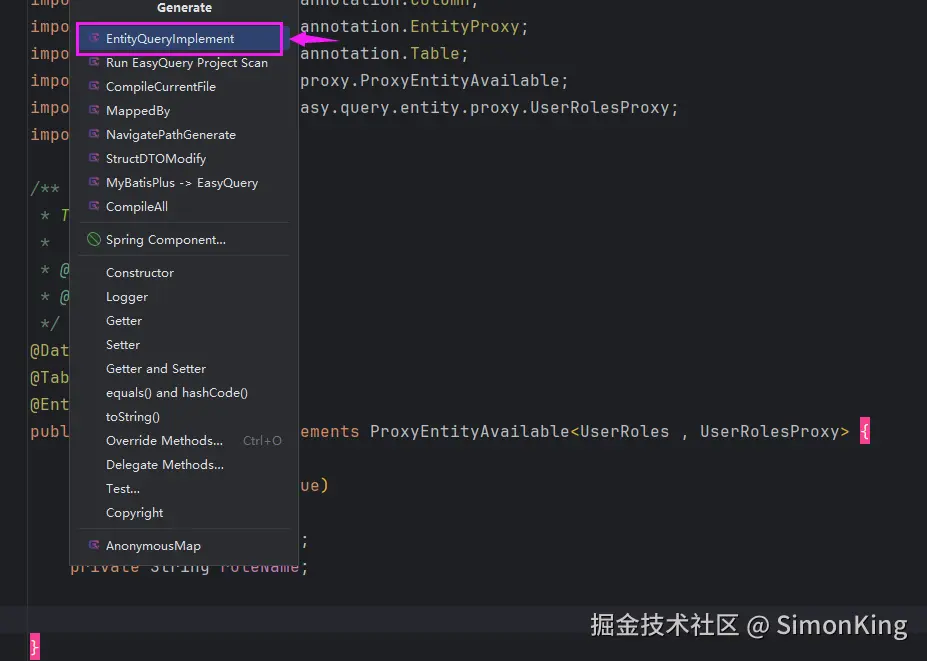927x661 pixels.
Task: Select CompileCurrentFile menu entry
Action: pyautogui.click(x=184, y=87)
